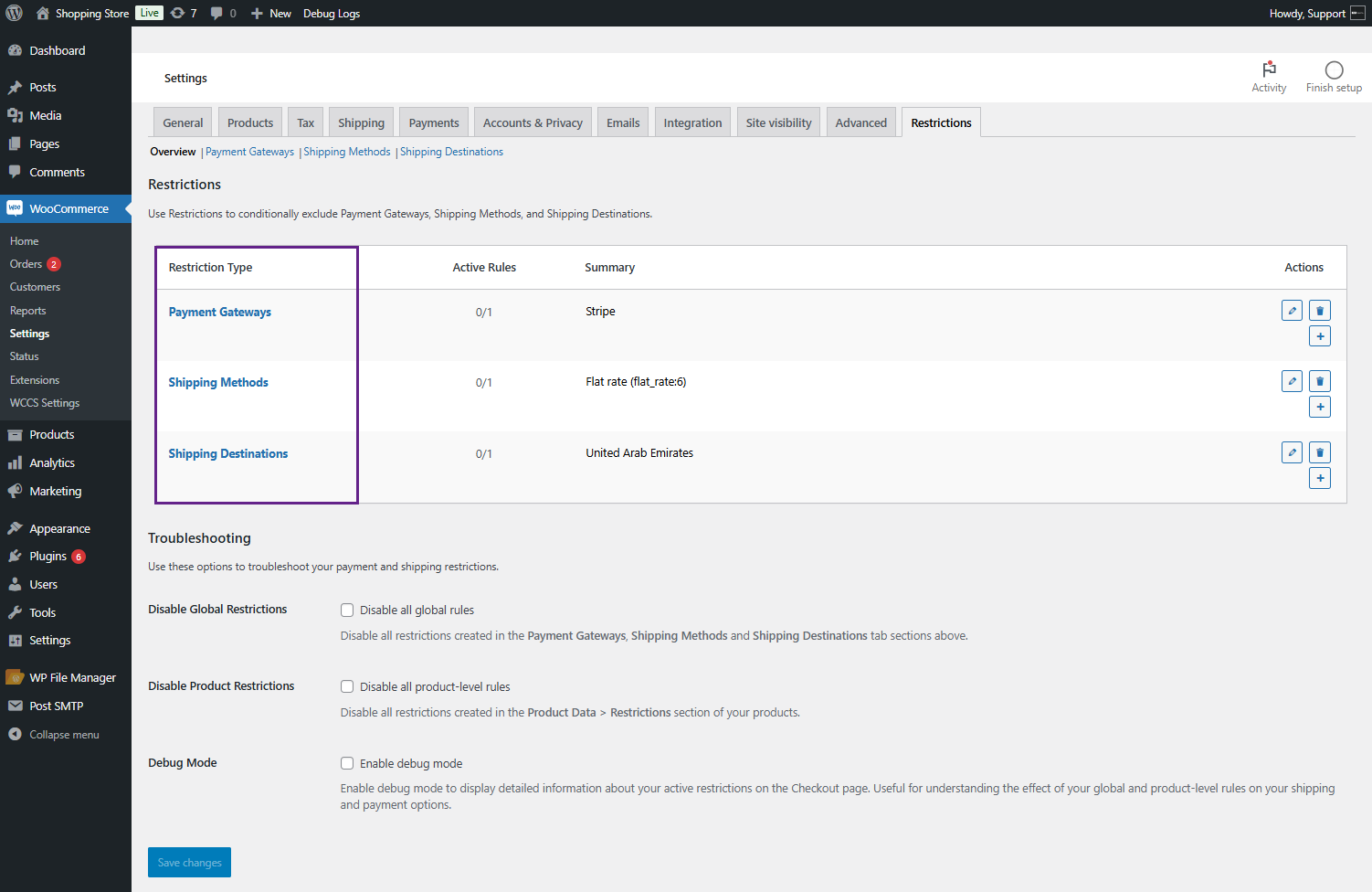The width and height of the screenshot is (1372, 892).
Task: Add a new Shipping Destinations restriction
Action: pyautogui.click(x=1320, y=478)
